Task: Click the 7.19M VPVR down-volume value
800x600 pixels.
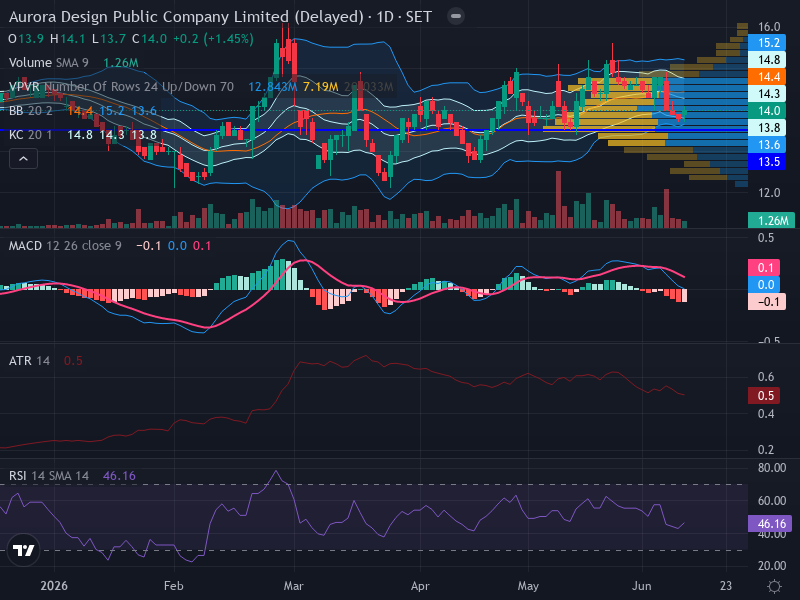Action: click(x=320, y=87)
